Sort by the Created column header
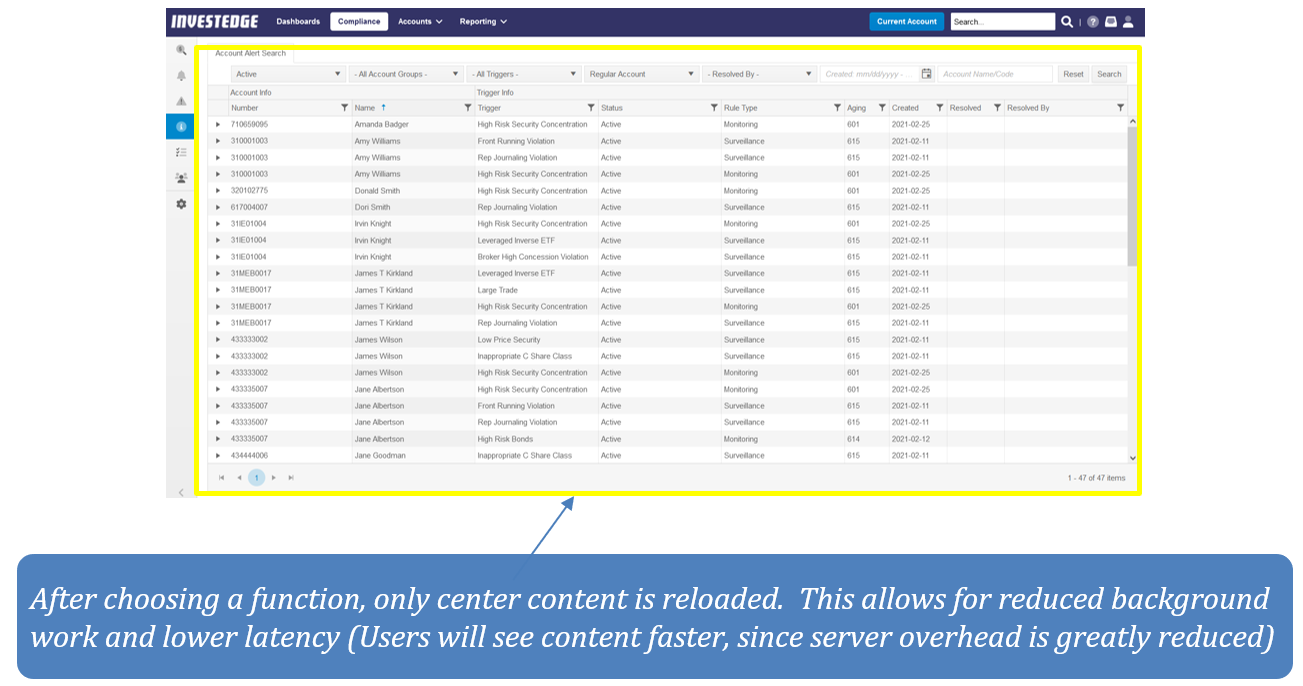This screenshot has width=1303, height=686. point(905,108)
